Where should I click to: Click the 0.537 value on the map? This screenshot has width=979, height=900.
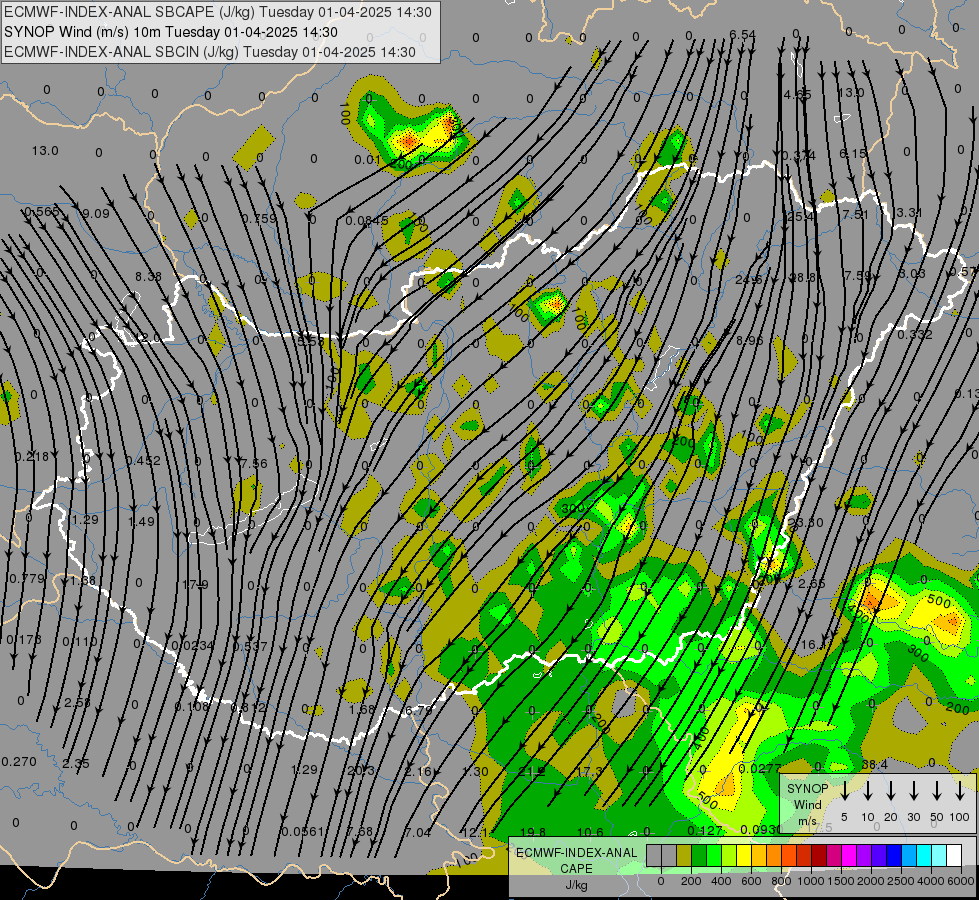click(x=250, y=646)
